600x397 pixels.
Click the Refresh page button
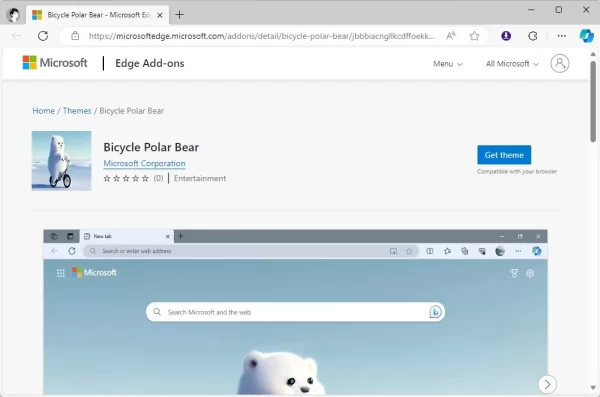[43, 36]
